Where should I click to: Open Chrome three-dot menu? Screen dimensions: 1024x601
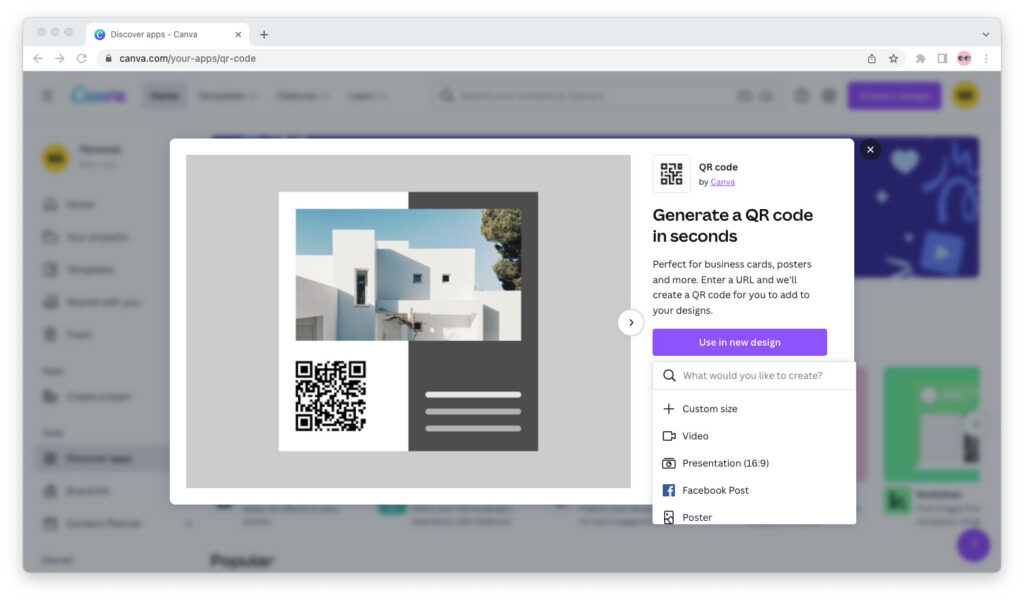click(986, 58)
